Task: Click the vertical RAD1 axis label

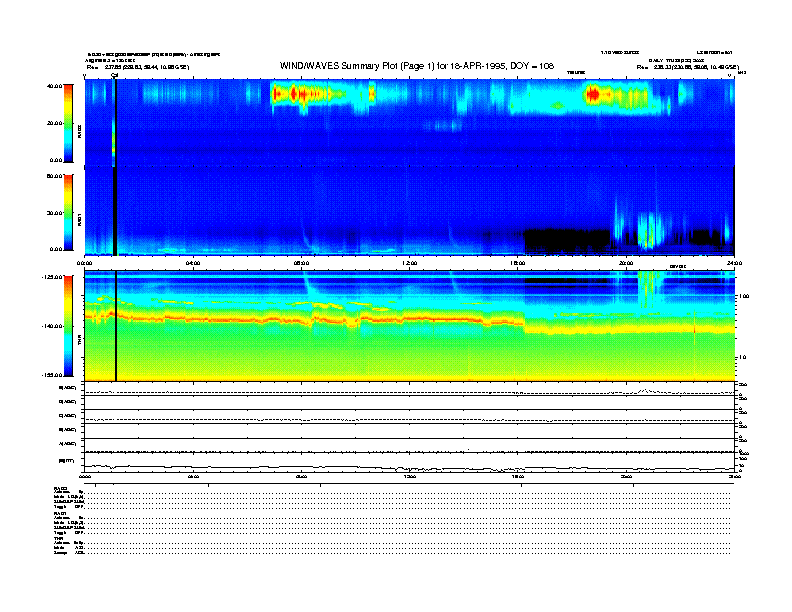Action: click(x=79, y=219)
